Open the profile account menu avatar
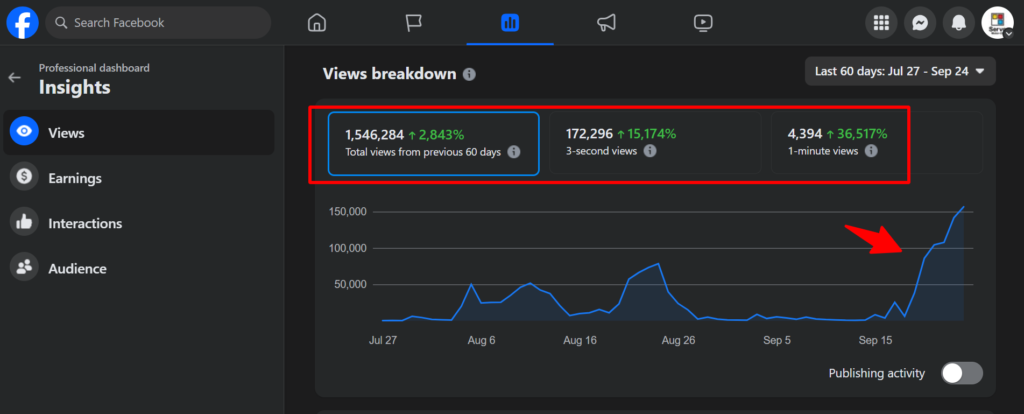Image resolution: width=1024 pixels, height=414 pixels. click(x=997, y=22)
